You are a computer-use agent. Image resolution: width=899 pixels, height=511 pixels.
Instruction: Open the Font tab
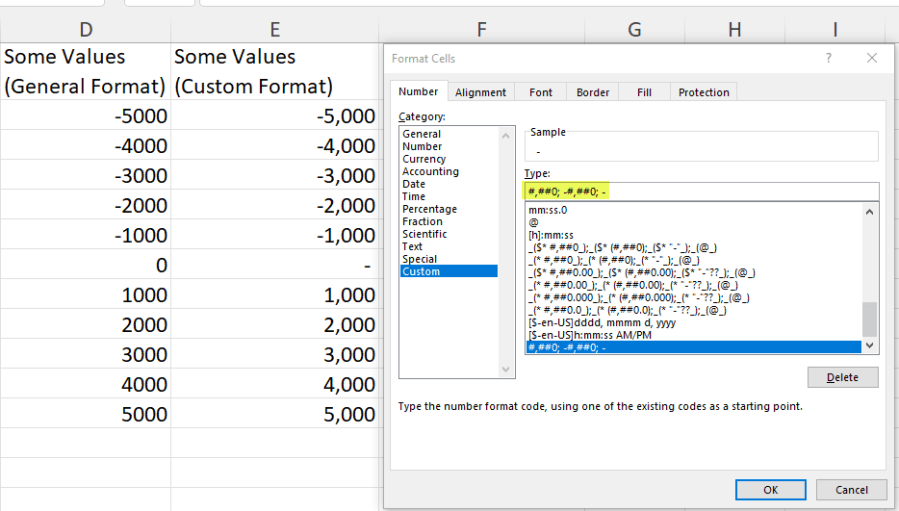pyautogui.click(x=540, y=92)
